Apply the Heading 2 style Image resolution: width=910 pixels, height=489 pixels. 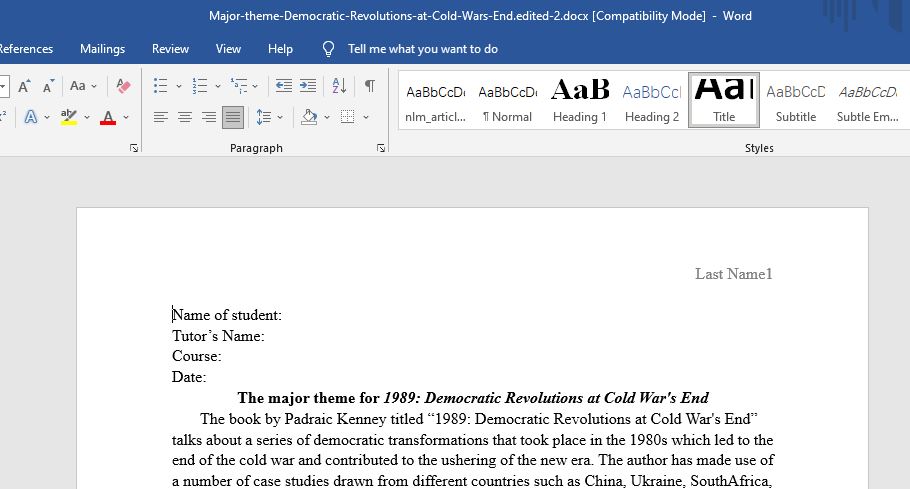(x=651, y=100)
